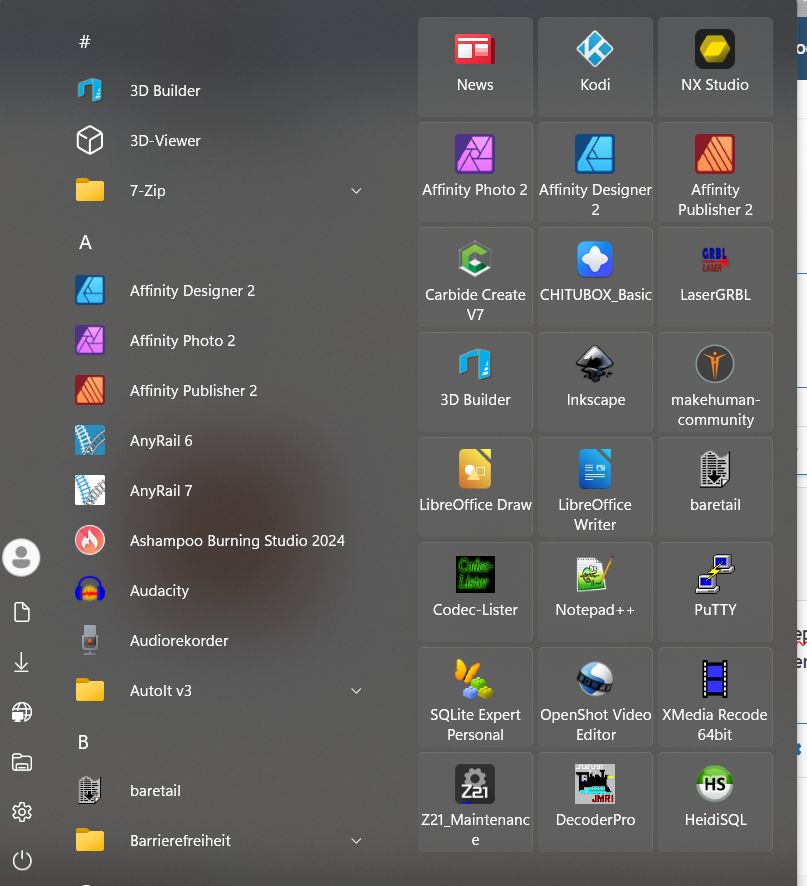Open Affinity Photo 2 tile

point(475,172)
